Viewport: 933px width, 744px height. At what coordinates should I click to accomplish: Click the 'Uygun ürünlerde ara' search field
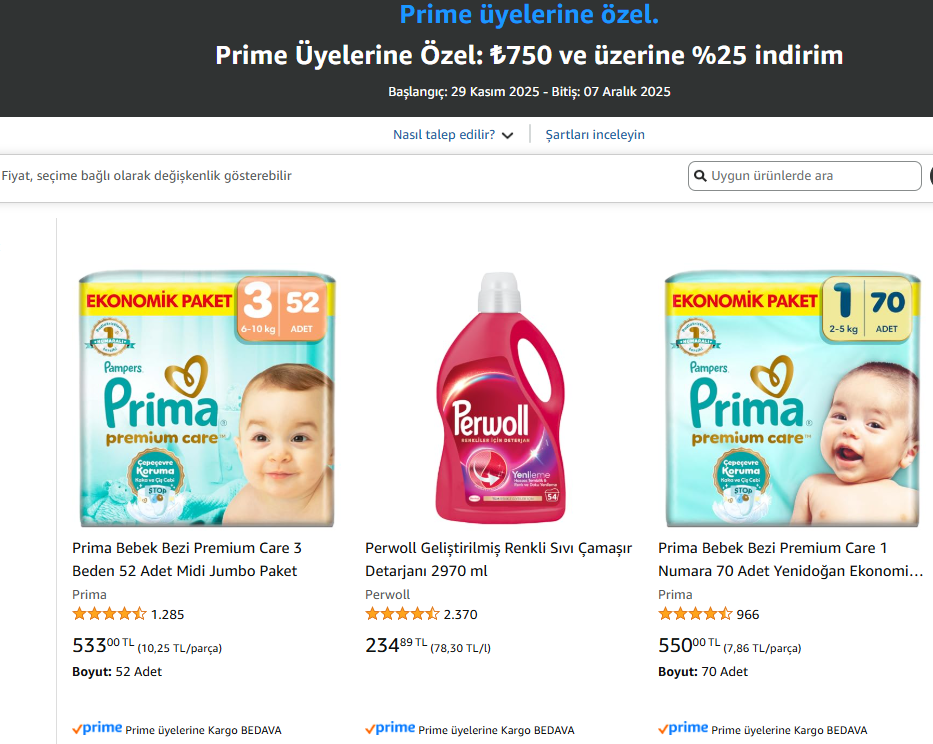pyautogui.click(x=812, y=176)
